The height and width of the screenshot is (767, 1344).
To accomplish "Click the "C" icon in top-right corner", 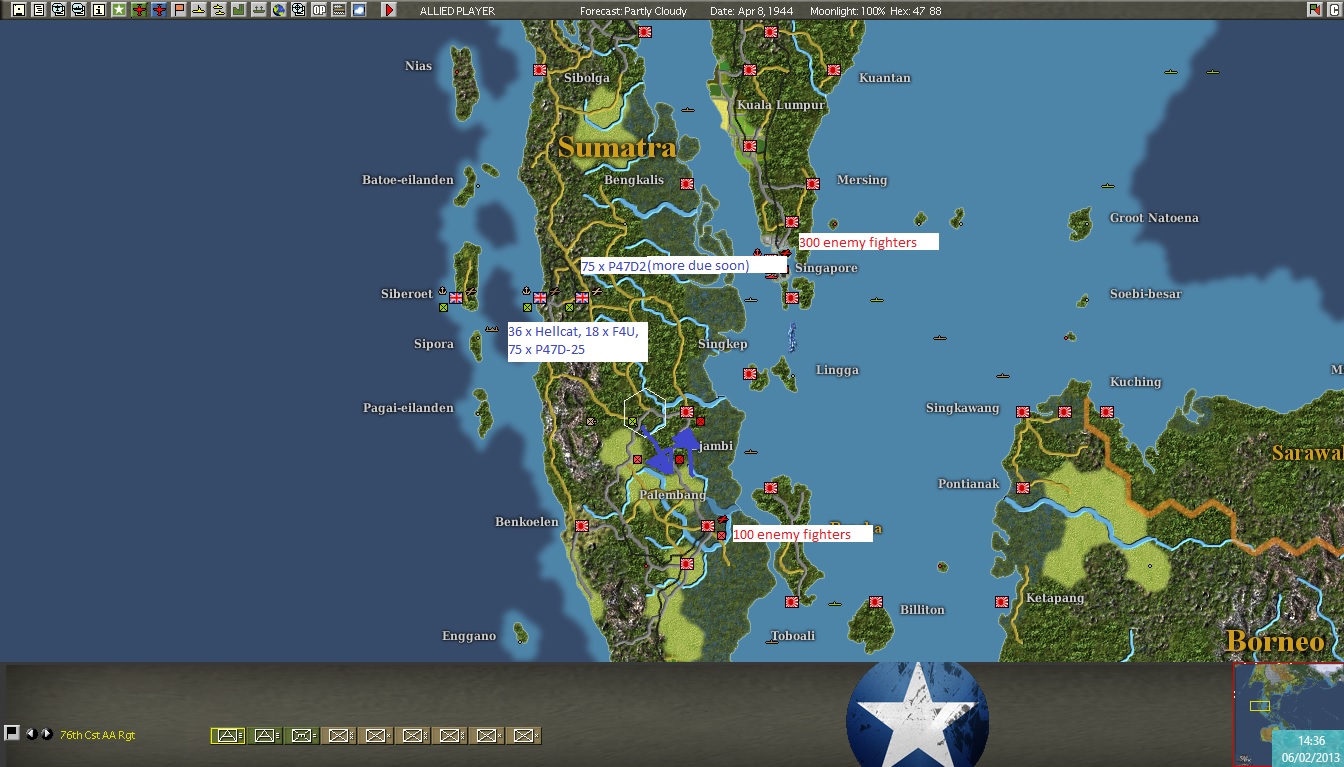I will pyautogui.click(x=1334, y=10).
